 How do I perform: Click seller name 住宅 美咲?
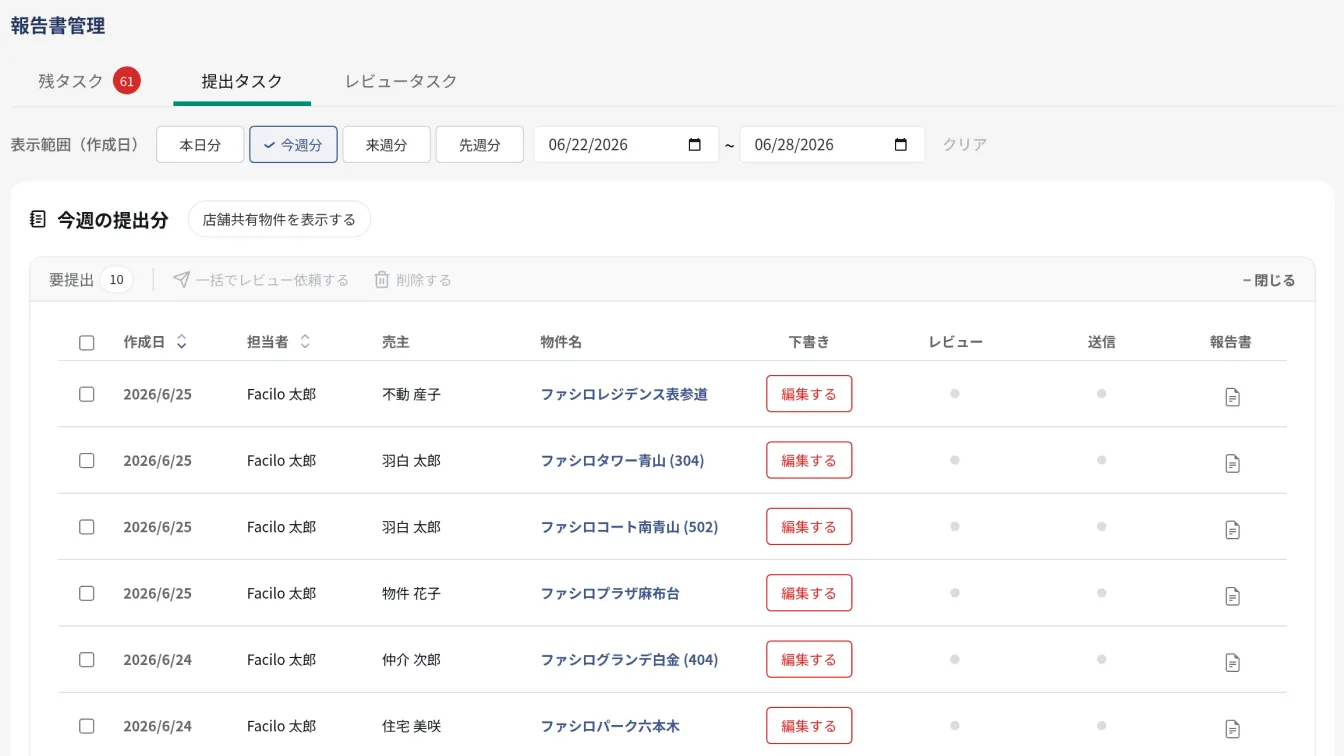tap(411, 726)
